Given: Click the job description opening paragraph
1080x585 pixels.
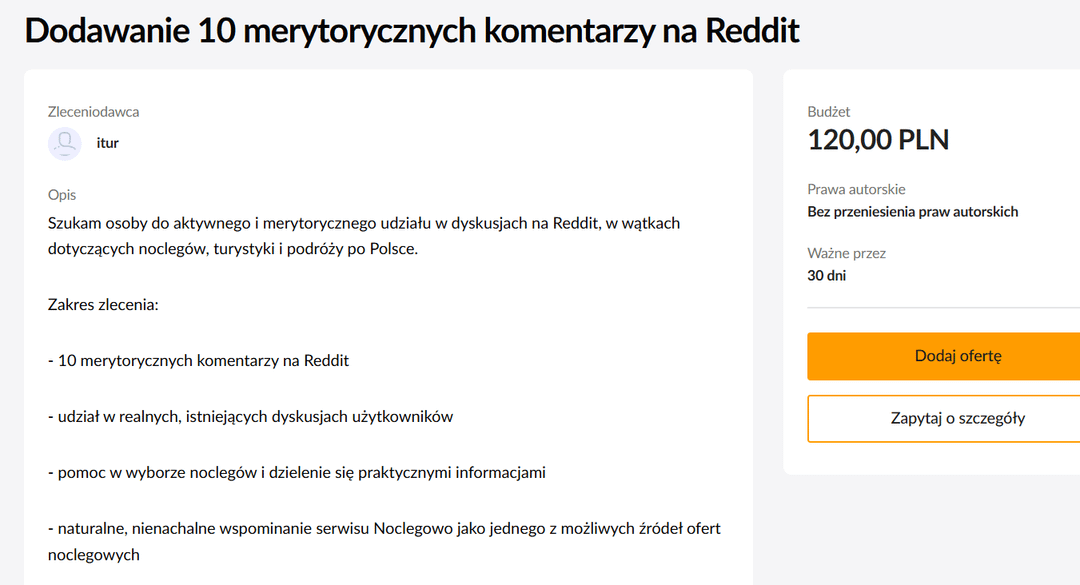Looking at the screenshot, I should [x=363, y=236].
